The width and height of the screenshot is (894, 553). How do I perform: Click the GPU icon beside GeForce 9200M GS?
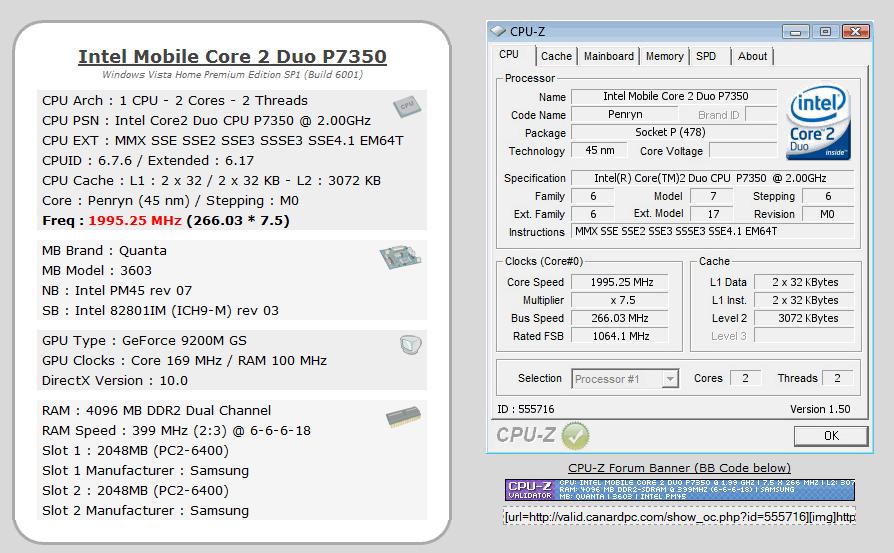point(410,344)
